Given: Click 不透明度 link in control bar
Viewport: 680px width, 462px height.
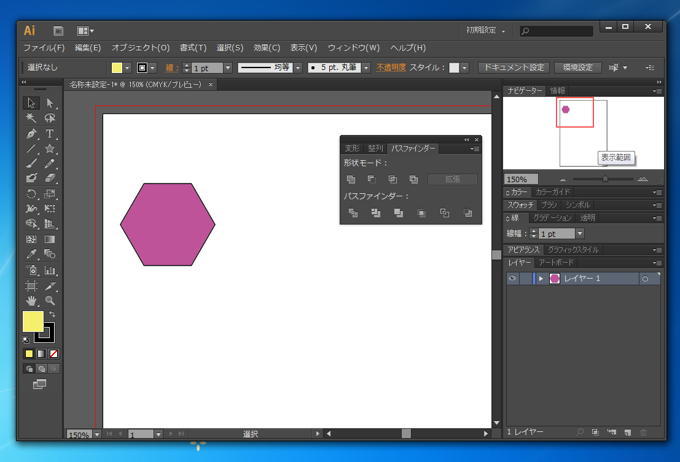Looking at the screenshot, I should [391, 68].
